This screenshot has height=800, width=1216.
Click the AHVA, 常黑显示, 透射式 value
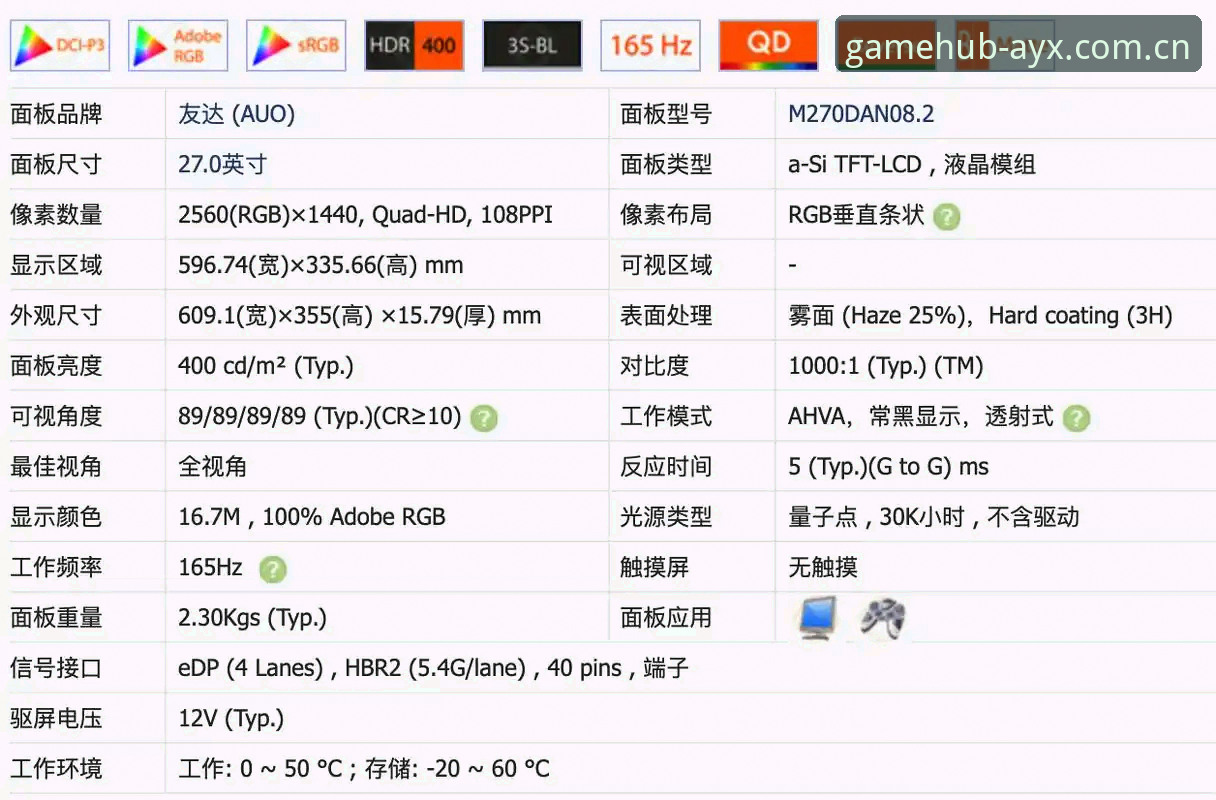click(921, 416)
